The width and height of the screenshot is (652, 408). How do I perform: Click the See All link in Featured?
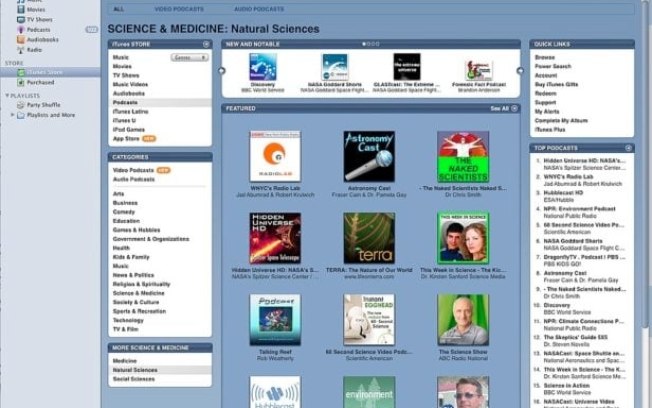[x=499, y=109]
